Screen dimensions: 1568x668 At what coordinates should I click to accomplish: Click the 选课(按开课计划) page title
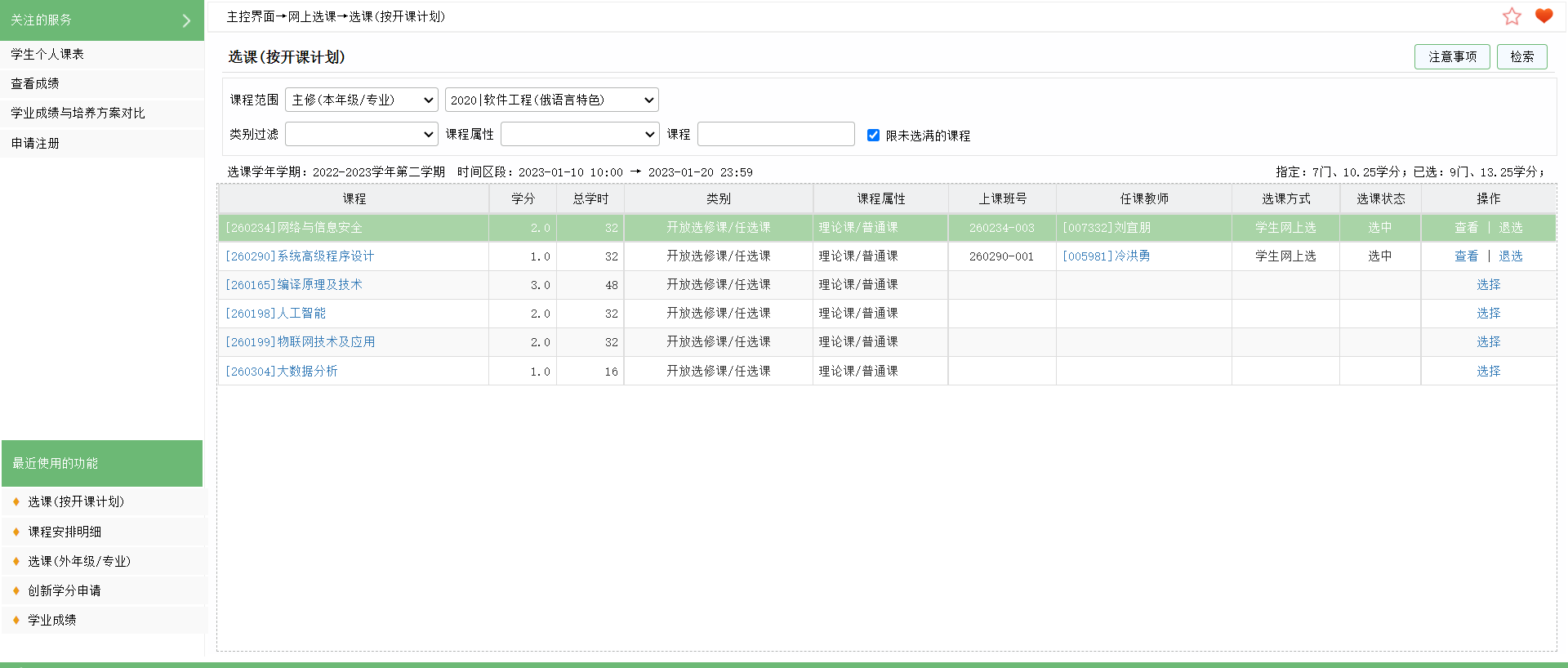[287, 57]
